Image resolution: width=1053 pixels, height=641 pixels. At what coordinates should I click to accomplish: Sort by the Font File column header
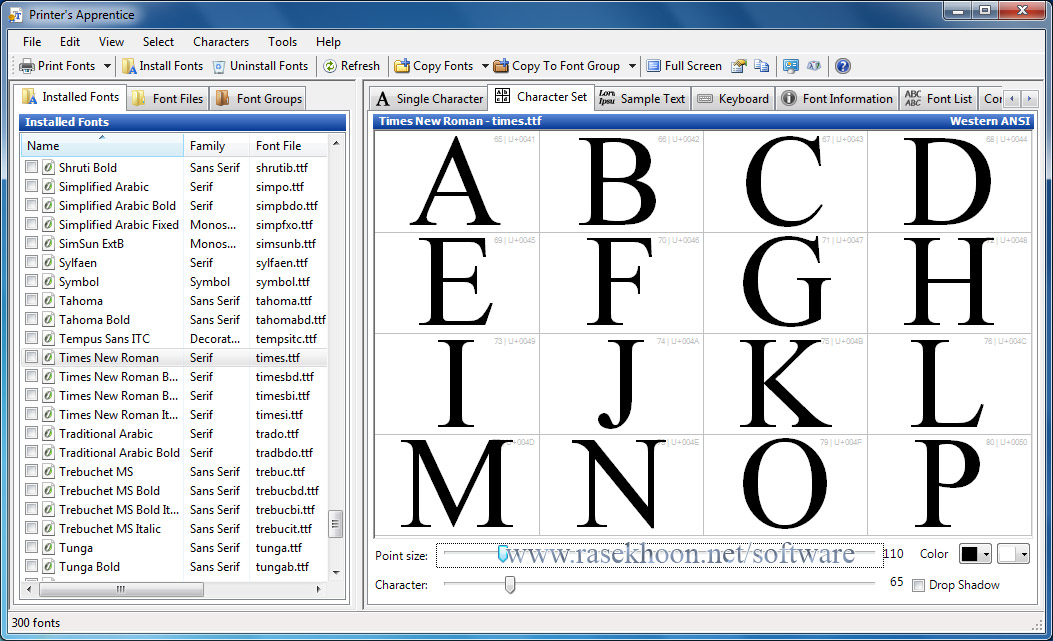coord(289,145)
